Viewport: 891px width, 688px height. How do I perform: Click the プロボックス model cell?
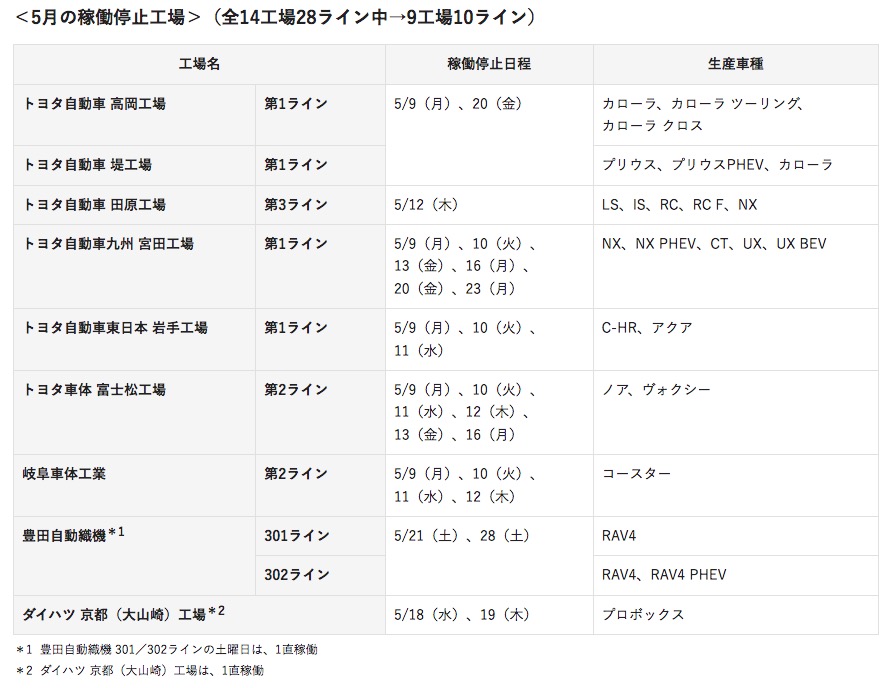[x=736, y=615]
